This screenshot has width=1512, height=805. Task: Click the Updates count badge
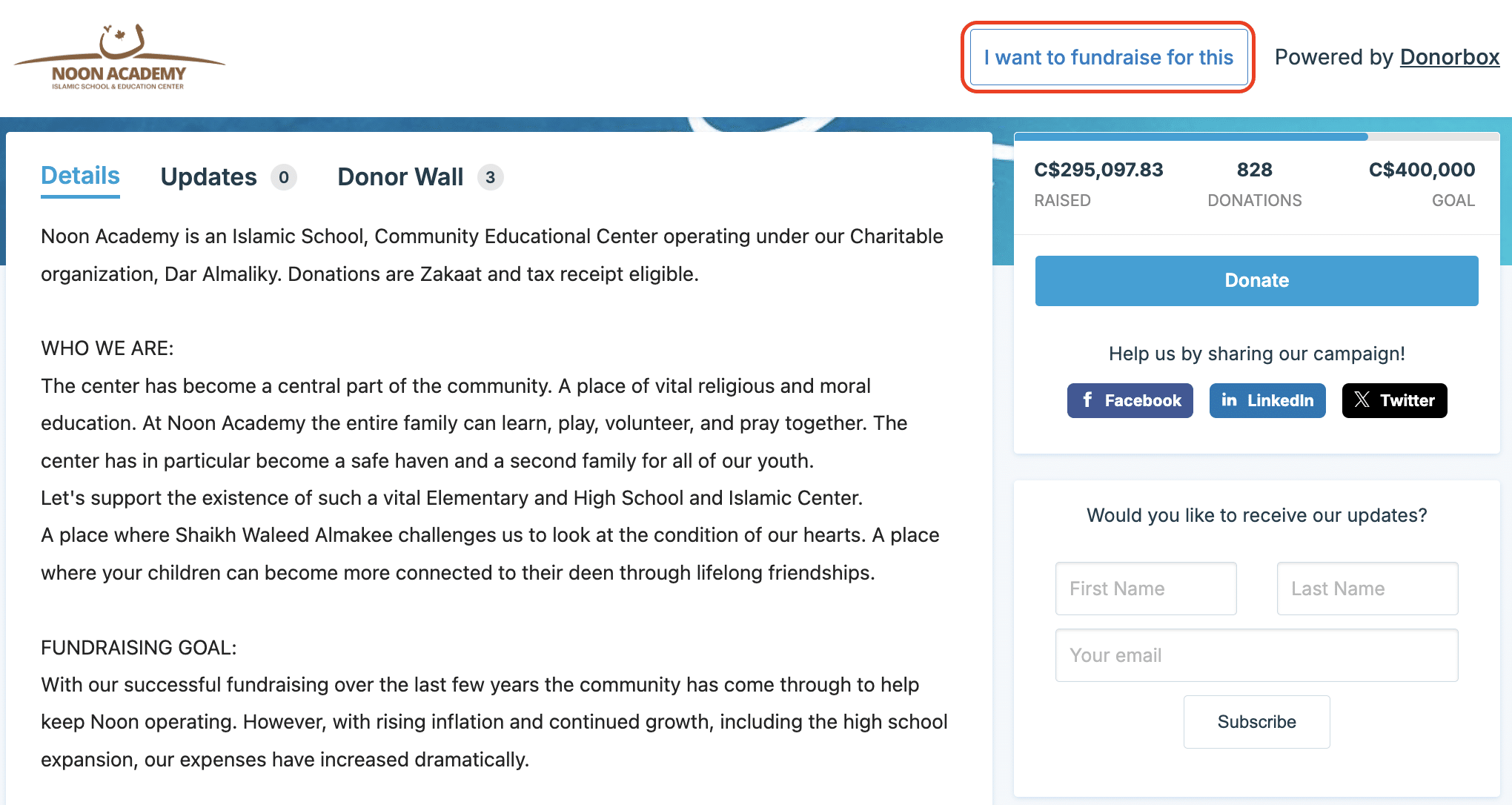point(283,178)
